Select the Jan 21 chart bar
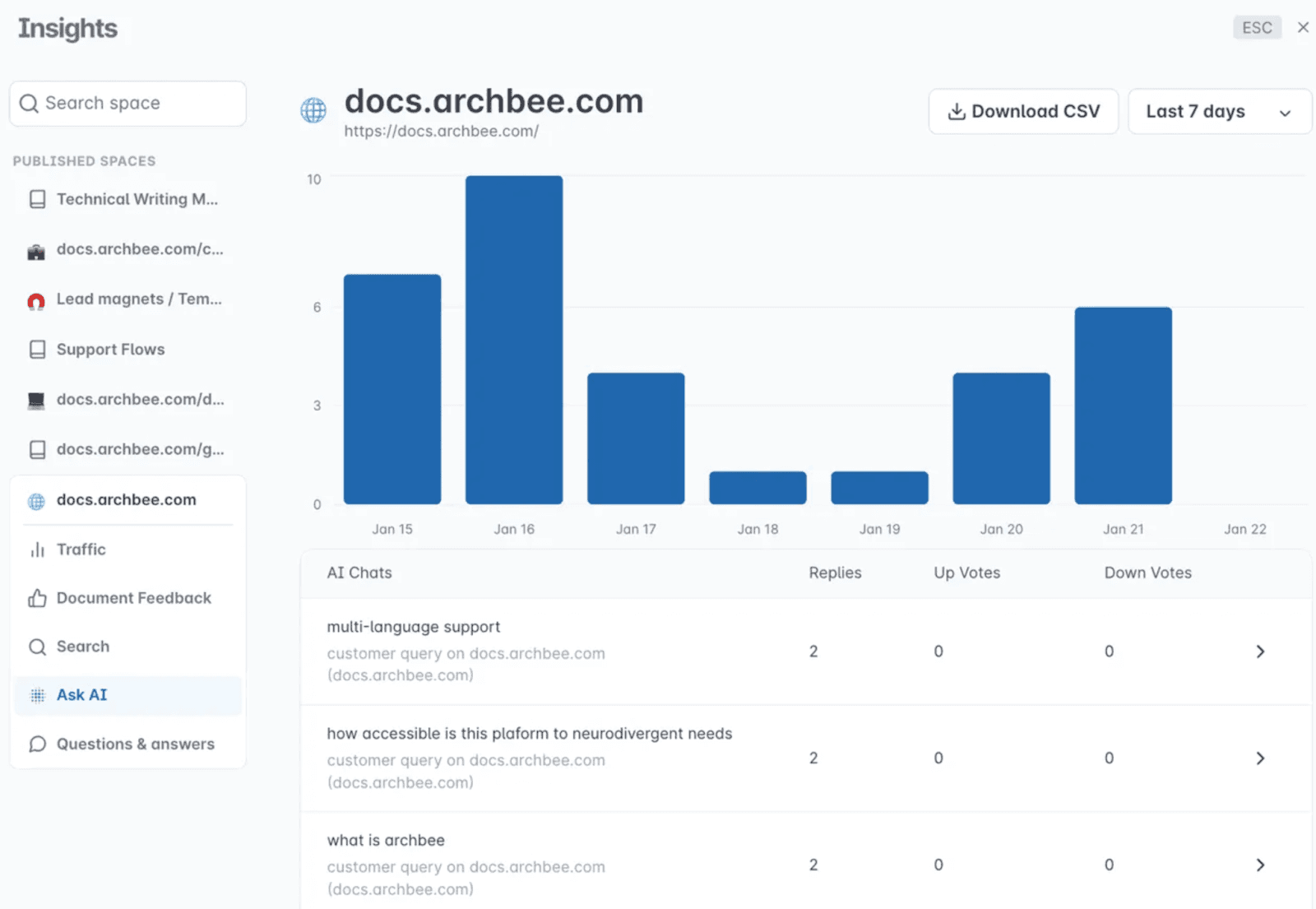Viewport: 1316px width, 909px height. pyautogui.click(x=1123, y=406)
